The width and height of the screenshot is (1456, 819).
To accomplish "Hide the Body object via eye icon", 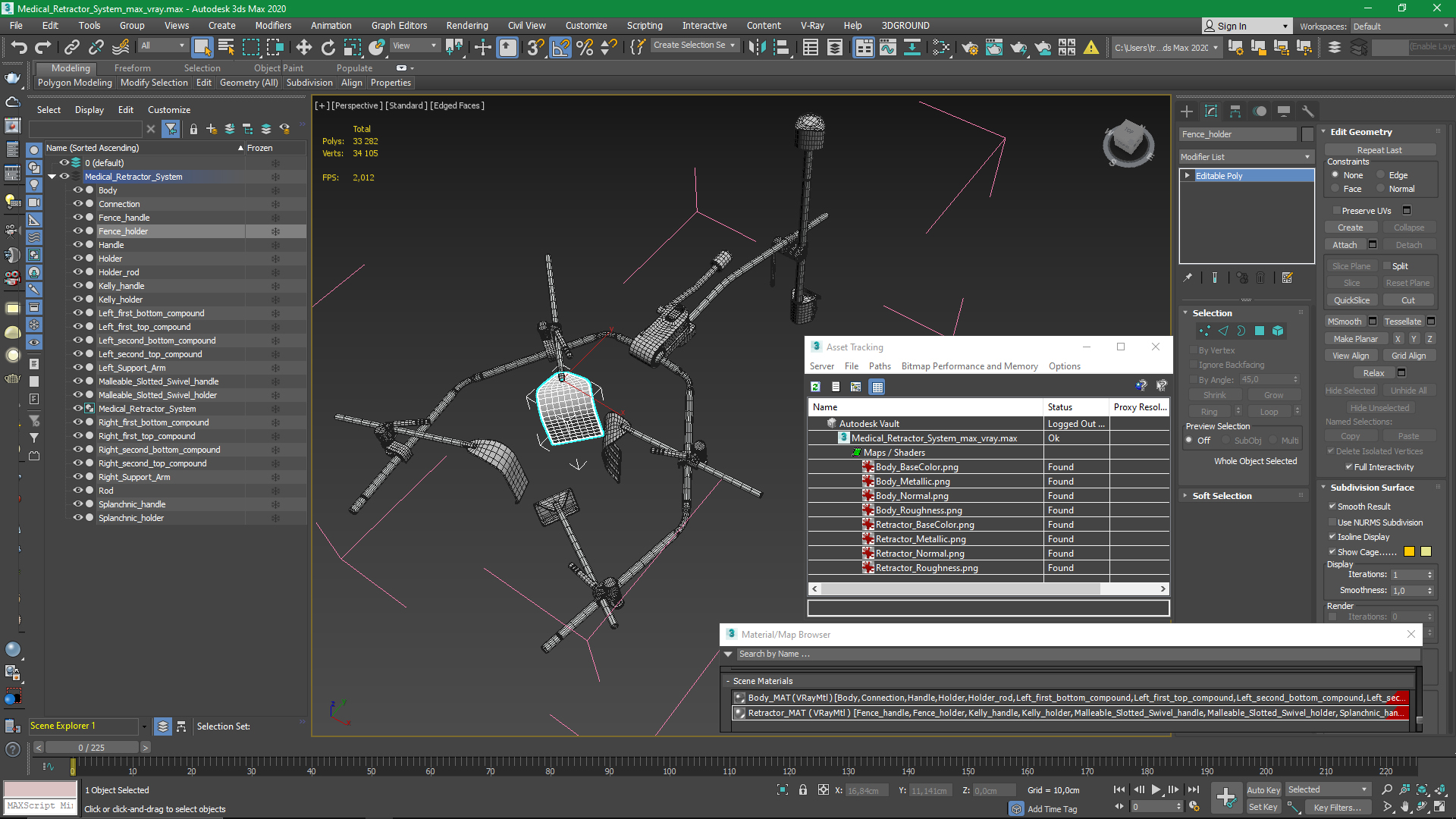I will (77, 190).
